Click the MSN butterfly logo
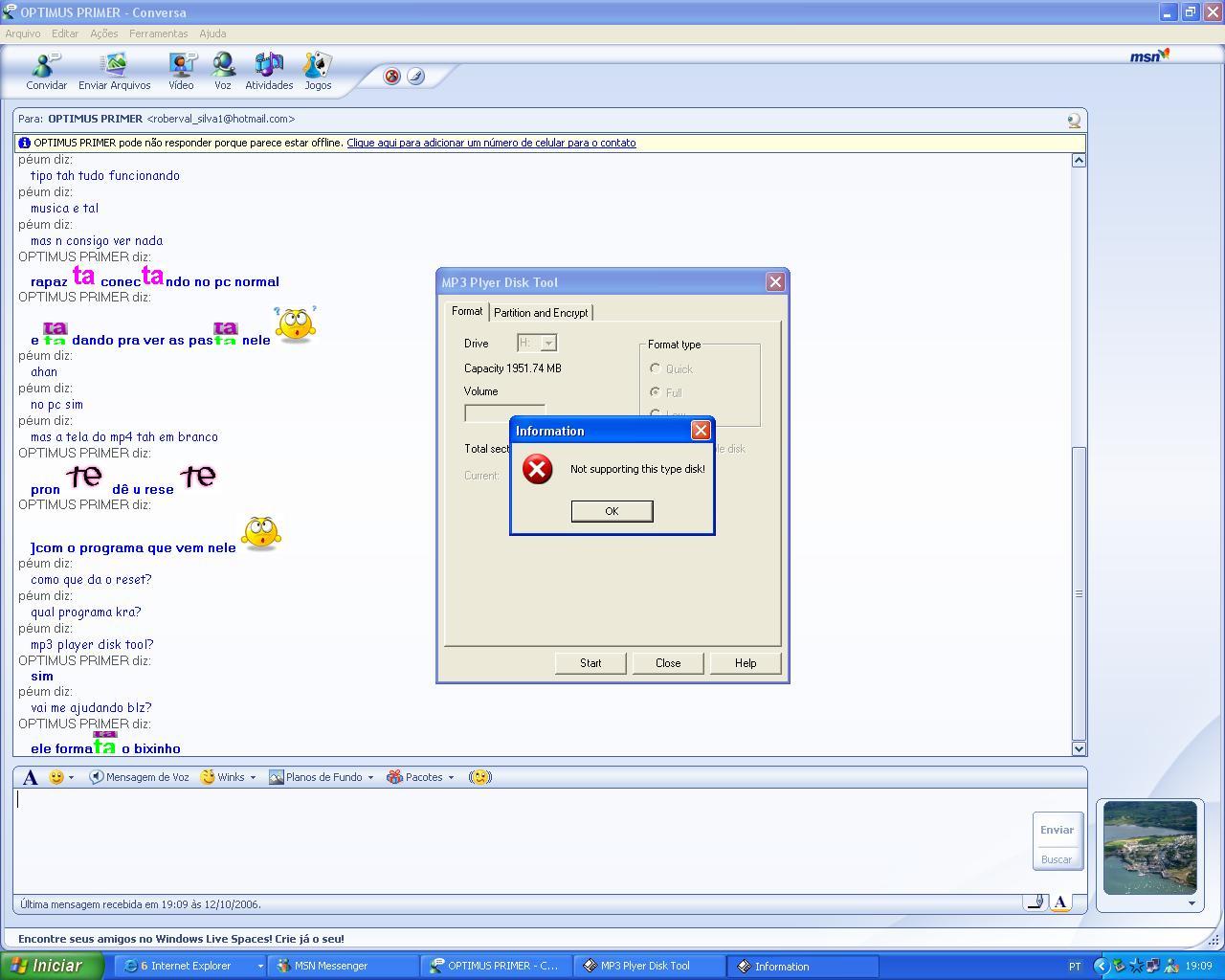 [1149, 56]
